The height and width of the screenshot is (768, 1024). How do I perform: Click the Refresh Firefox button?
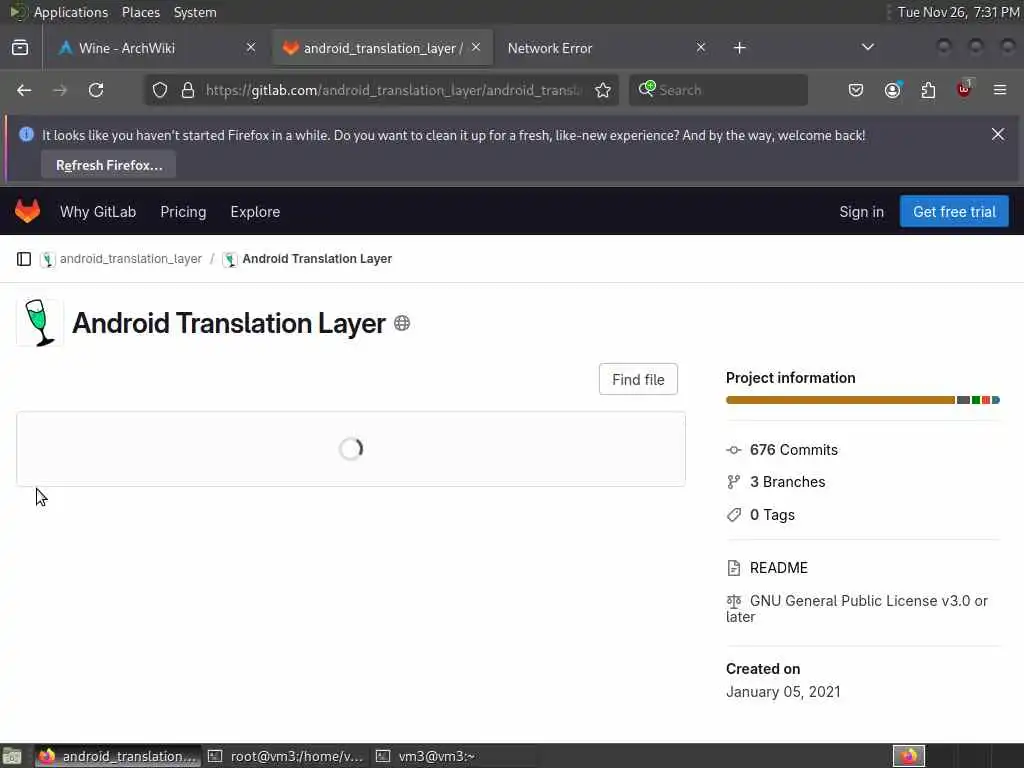[109, 165]
